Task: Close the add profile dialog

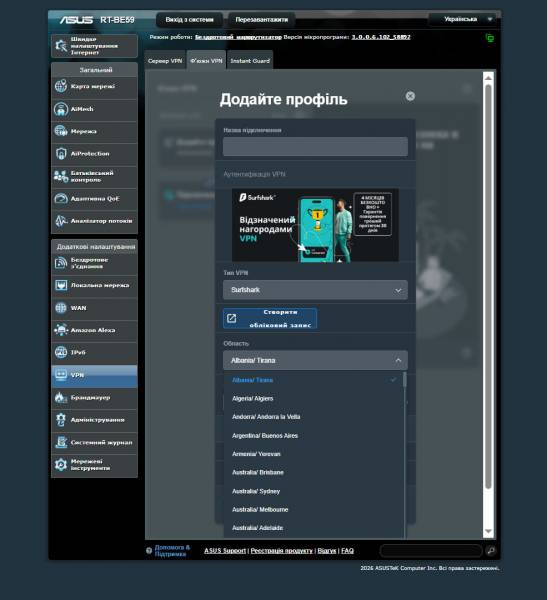Action: 410,96
